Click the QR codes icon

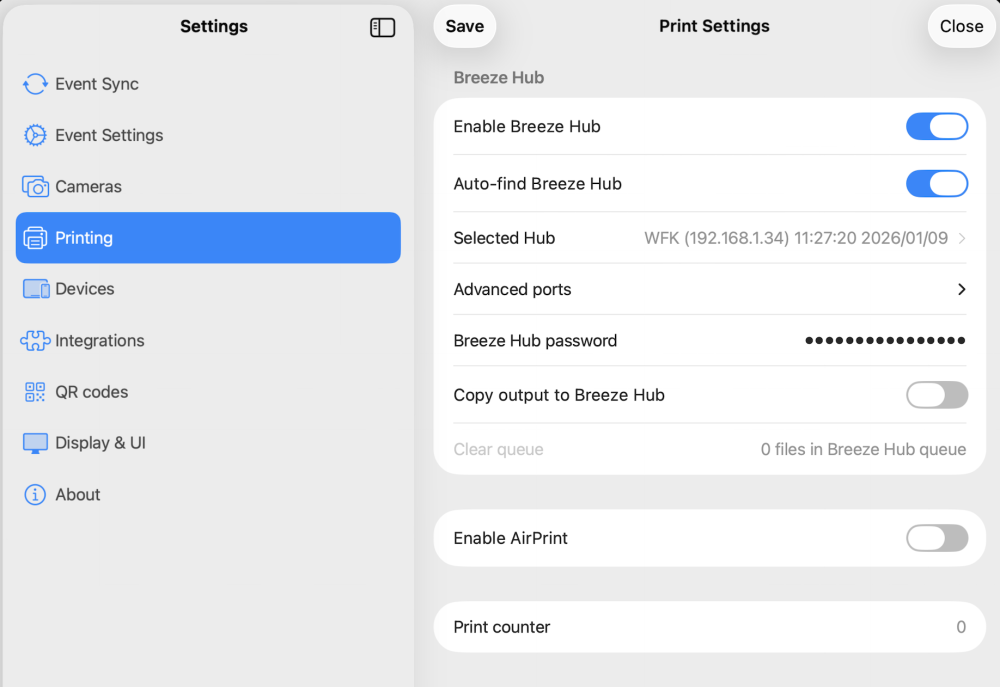pyautogui.click(x=35, y=392)
